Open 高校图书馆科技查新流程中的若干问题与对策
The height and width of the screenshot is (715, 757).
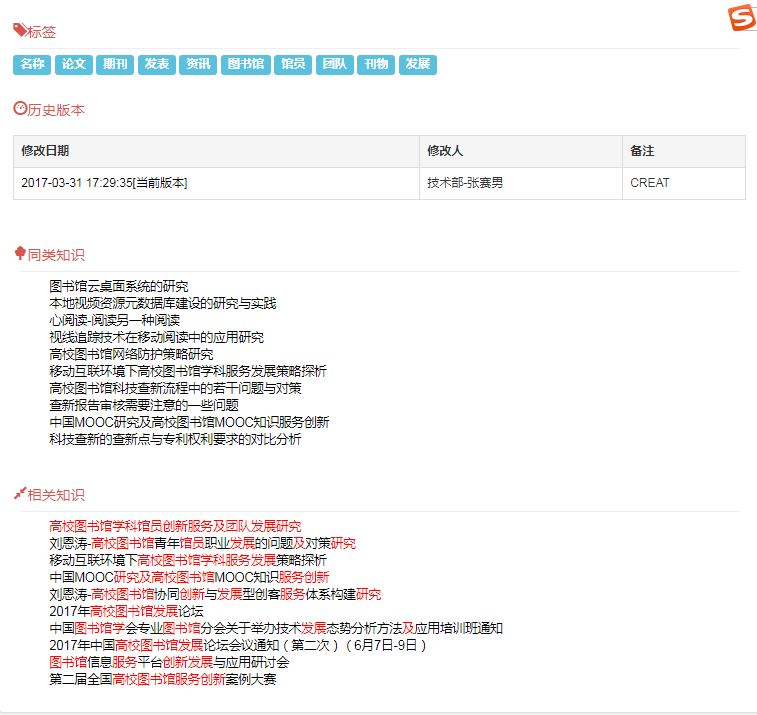click(x=175, y=388)
